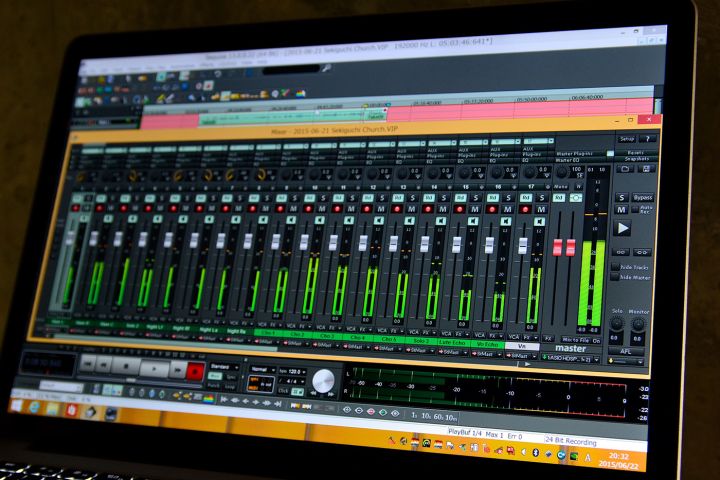Open the Snapshots panel in the mixer
This screenshot has height=480, width=720.
(x=636, y=160)
